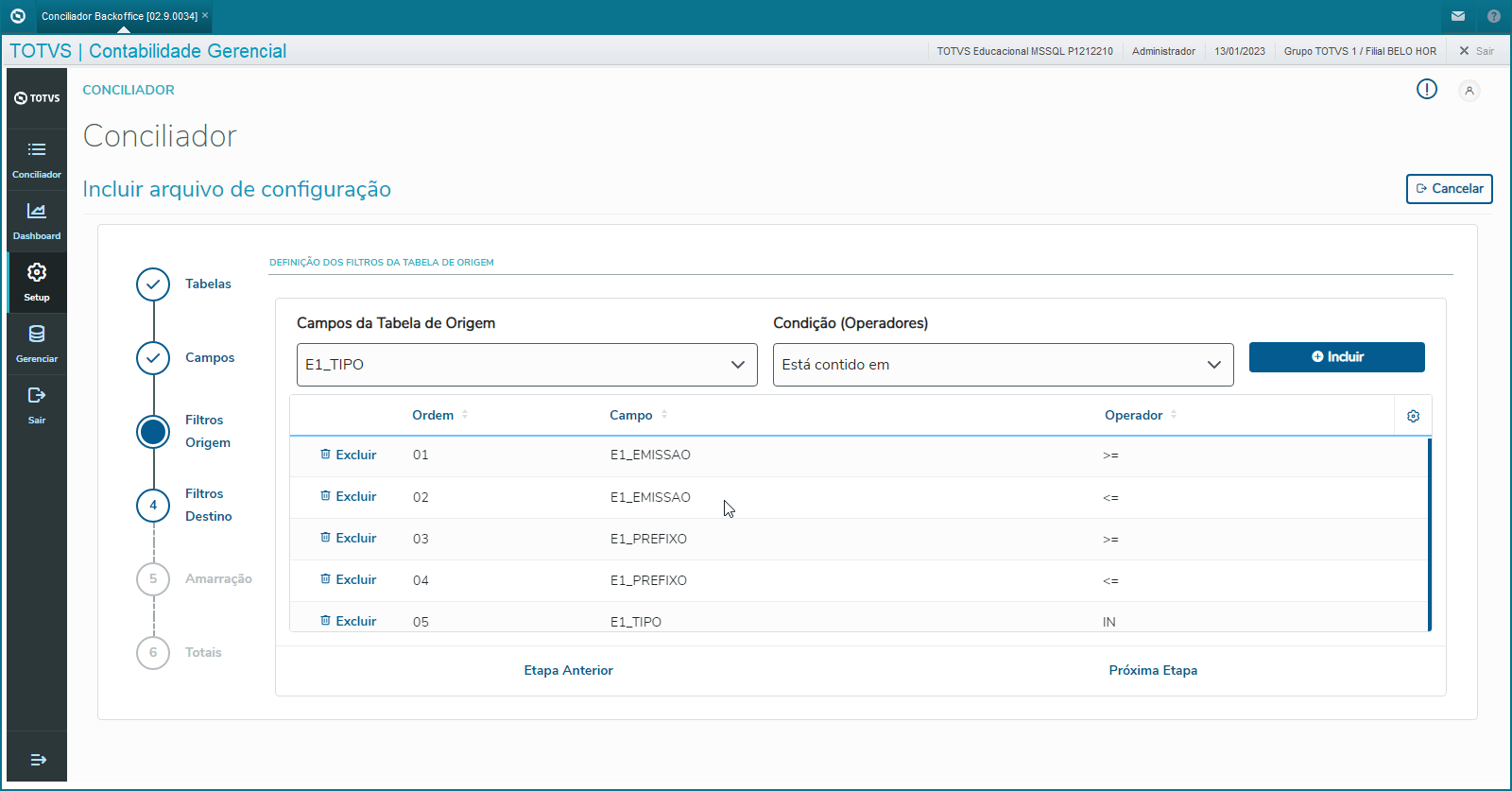1512x791 pixels.
Task: Open the Setup sidebar item
Action: (37, 283)
